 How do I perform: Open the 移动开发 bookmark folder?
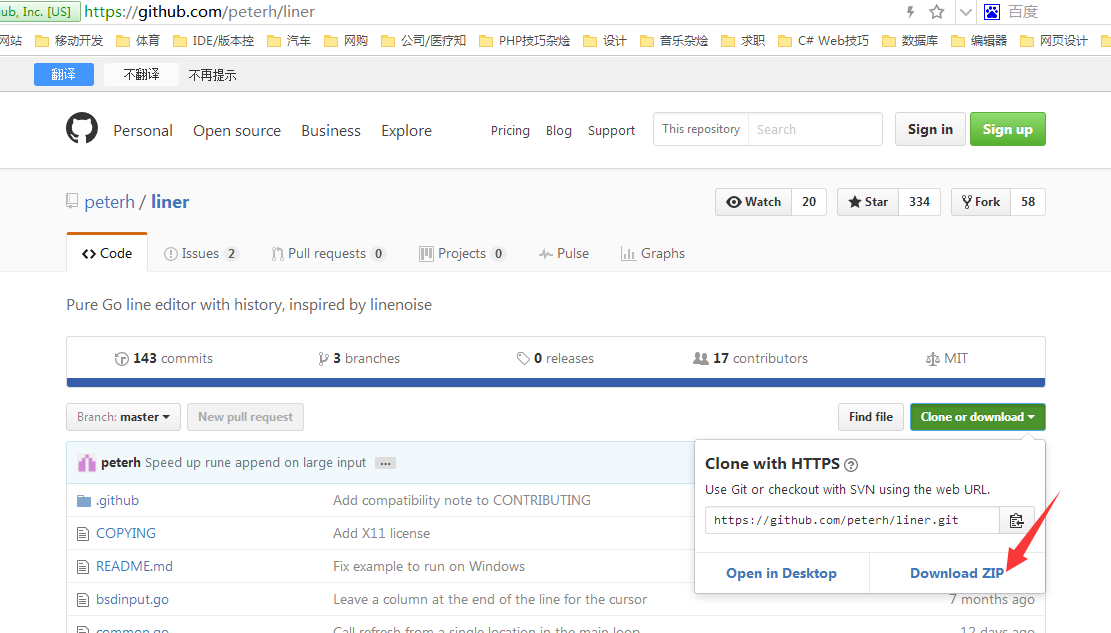[x=69, y=40]
